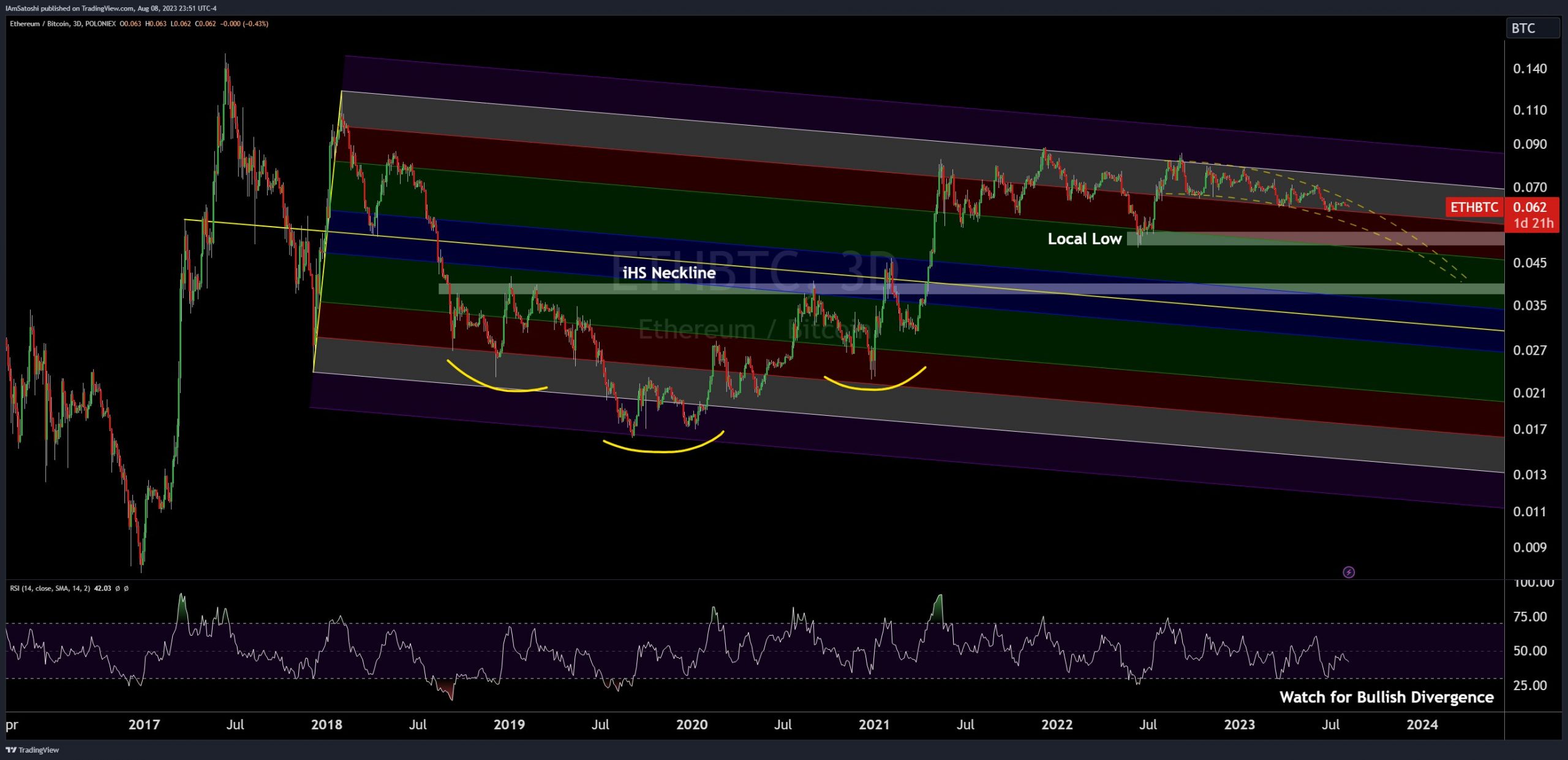Image resolution: width=1568 pixels, height=760 pixels.
Task: Click the purple lightning bolt icon
Action: (x=1348, y=572)
